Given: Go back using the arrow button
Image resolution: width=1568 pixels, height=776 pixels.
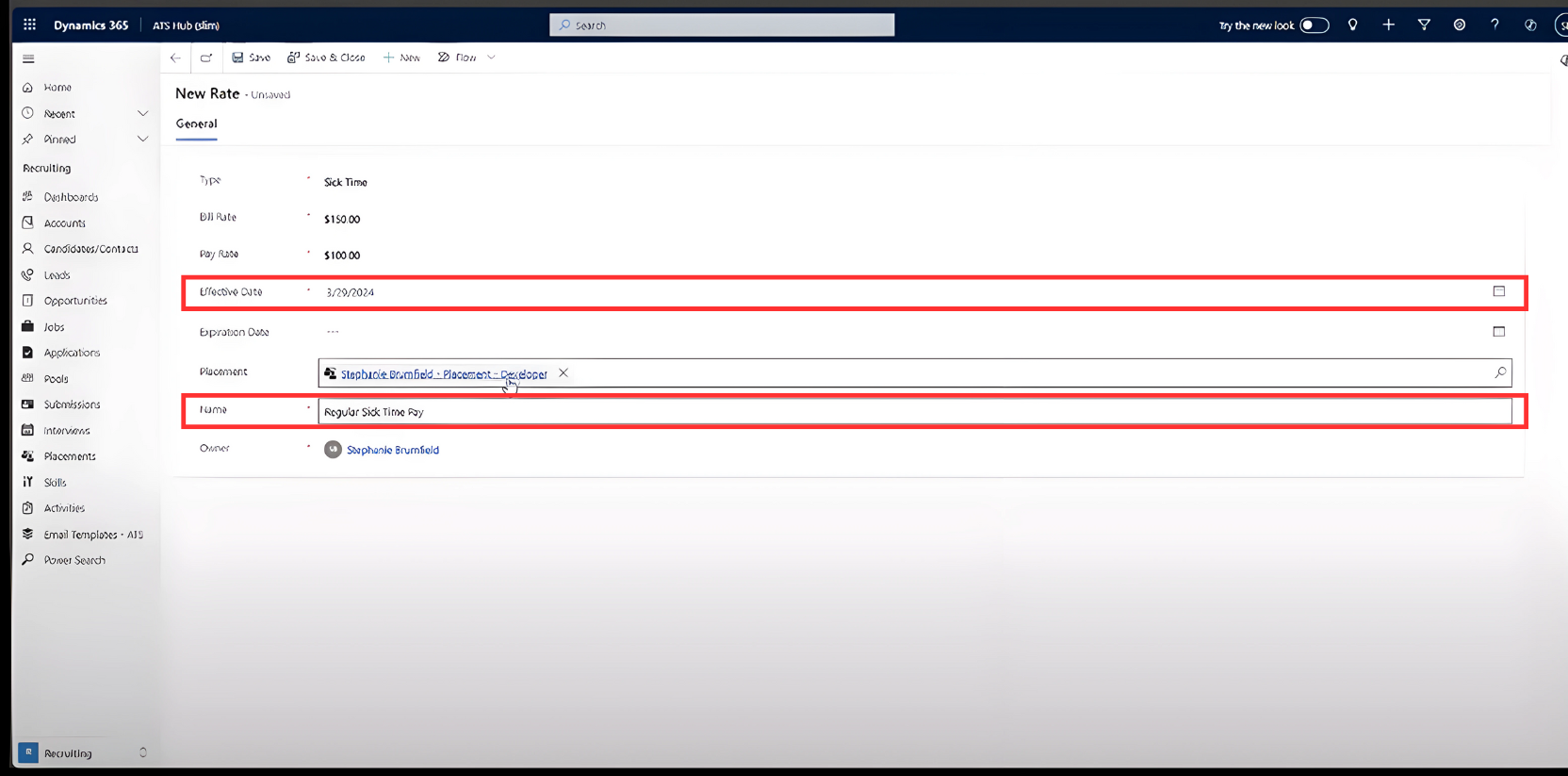Looking at the screenshot, I should point(175,58).
